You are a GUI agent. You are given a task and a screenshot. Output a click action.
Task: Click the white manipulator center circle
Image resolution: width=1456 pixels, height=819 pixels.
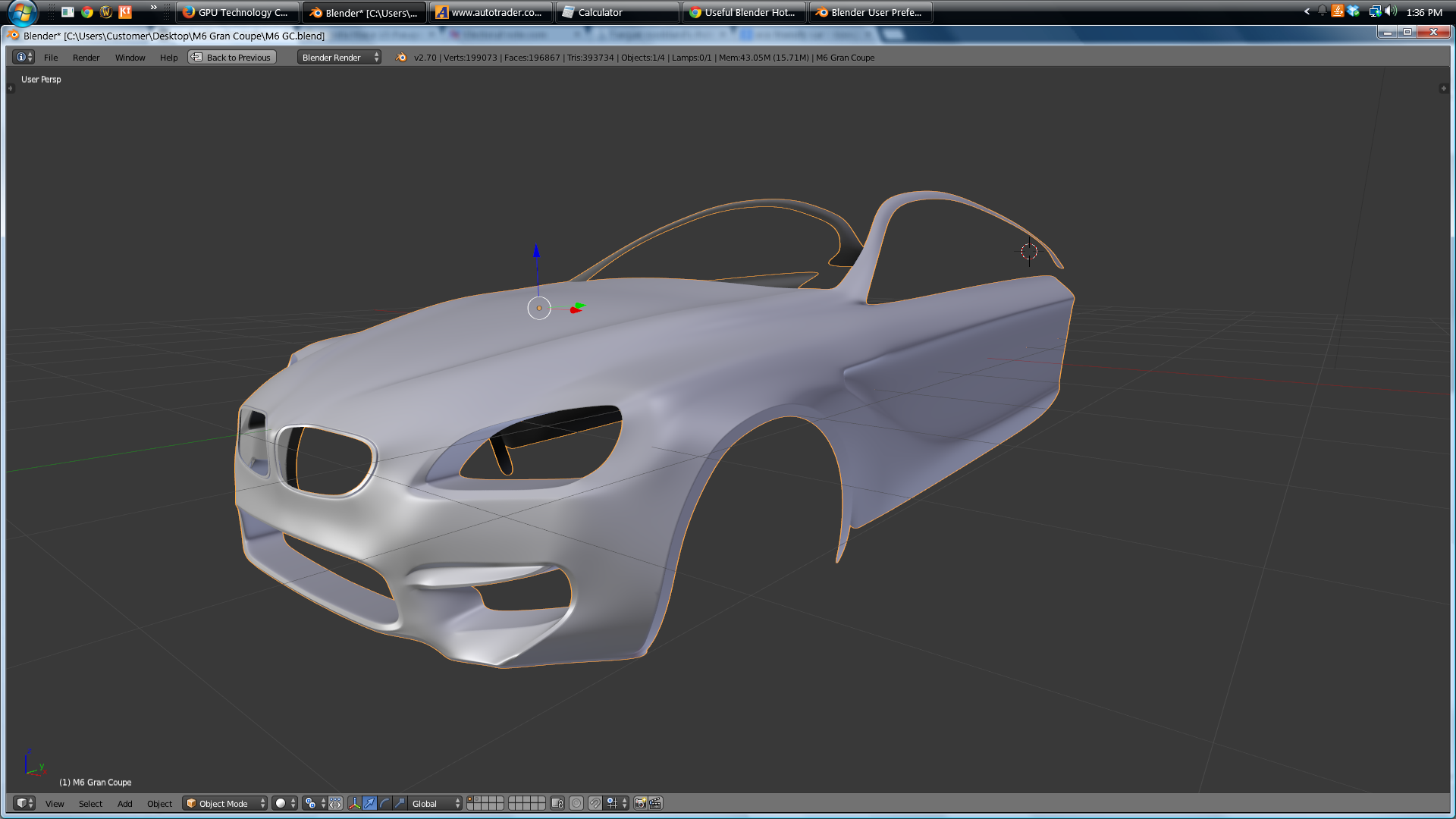pos(539,308)
